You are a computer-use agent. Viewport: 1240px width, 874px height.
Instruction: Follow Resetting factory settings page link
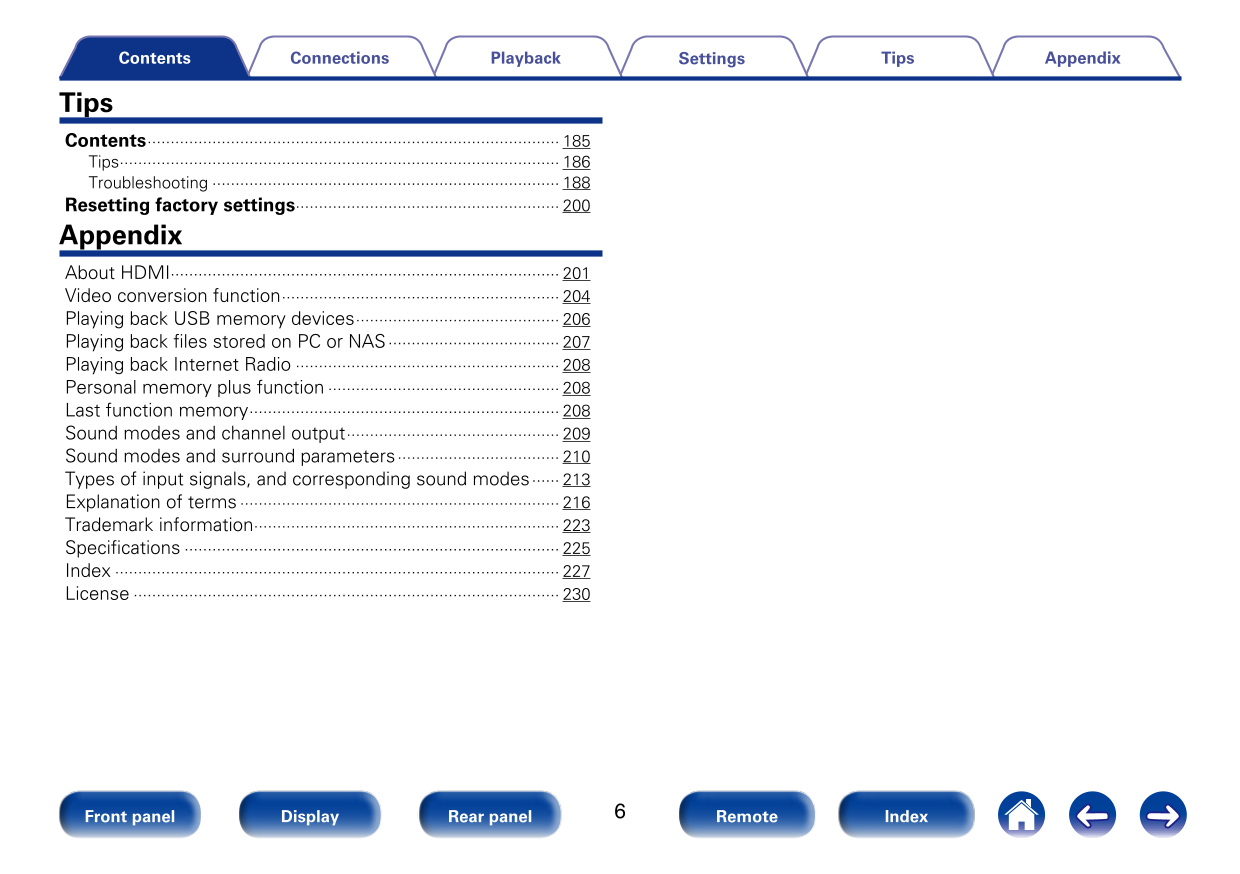pos(576,206)
